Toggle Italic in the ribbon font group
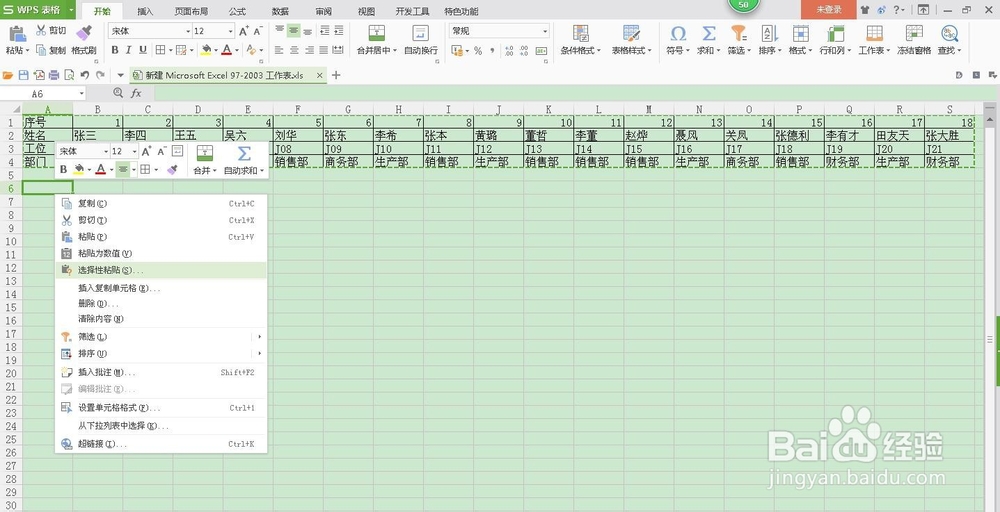 pos(129,50)
